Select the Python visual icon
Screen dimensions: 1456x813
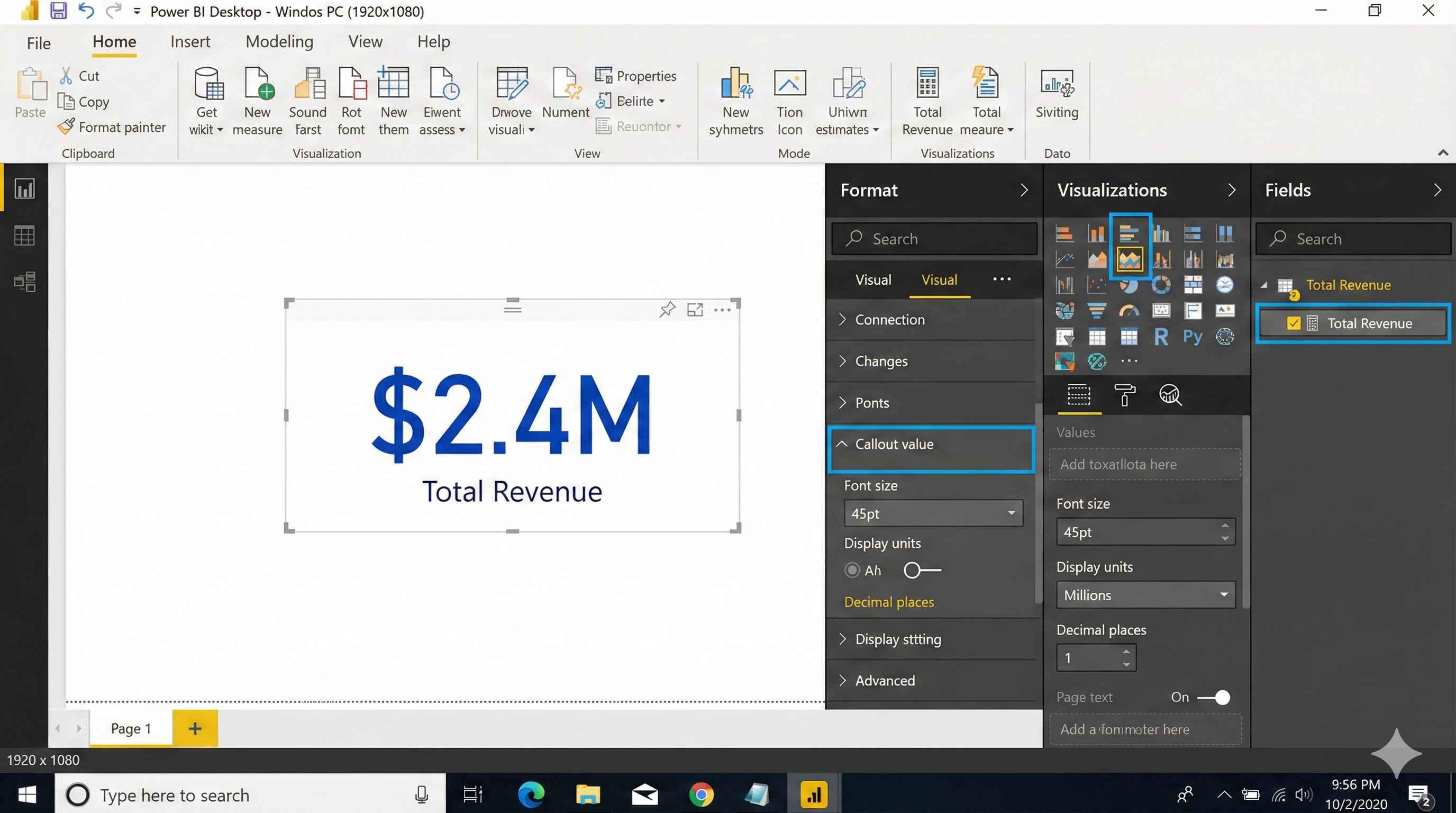click(x=1193, y=337)
